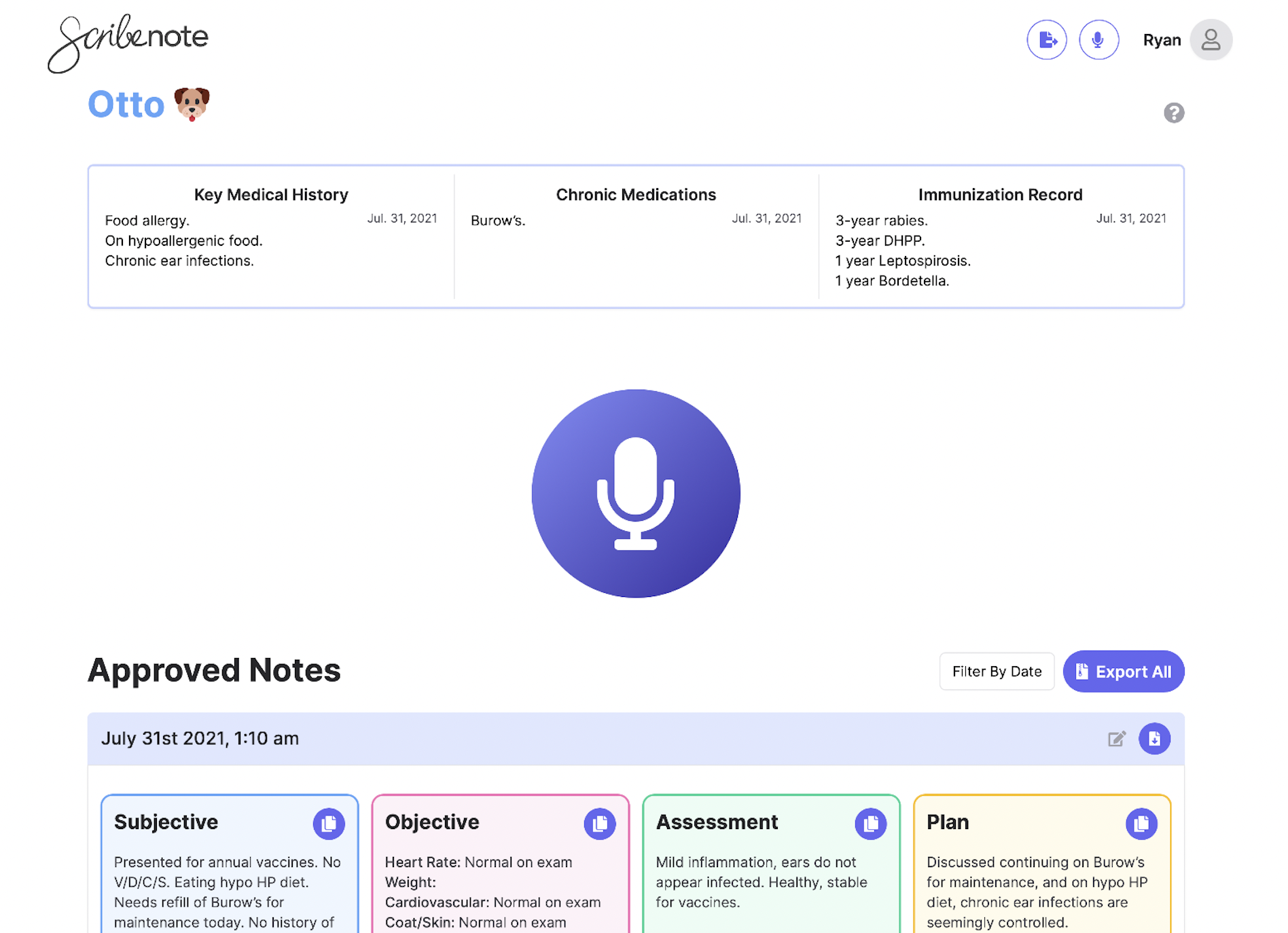Image resolution: width=1288 pixels, height=933 pixels.
Task: Start recording with the large microphone button
Action: pyautogui.click(x=636, y=494)
